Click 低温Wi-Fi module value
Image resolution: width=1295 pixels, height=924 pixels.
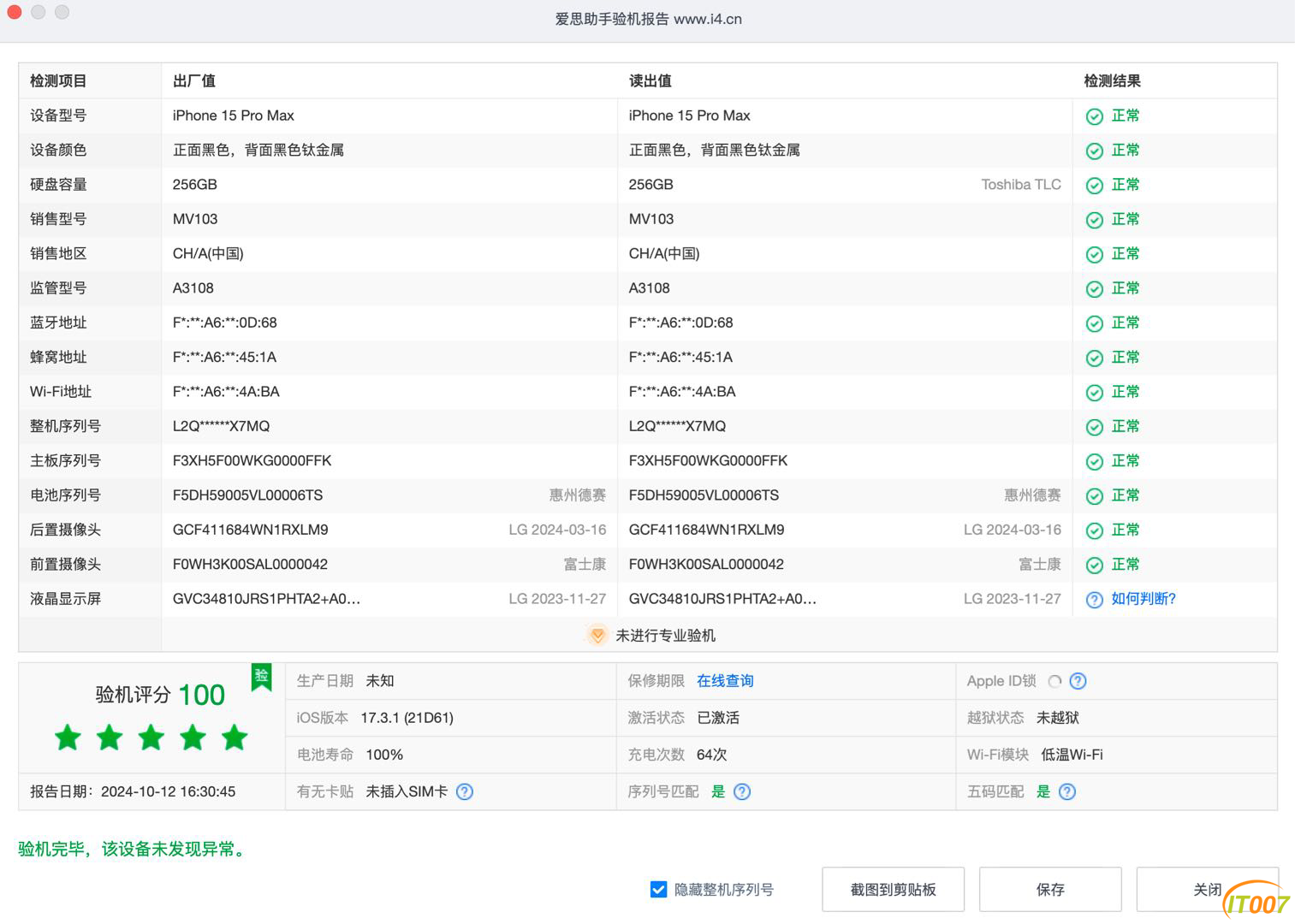[1072, 755]
